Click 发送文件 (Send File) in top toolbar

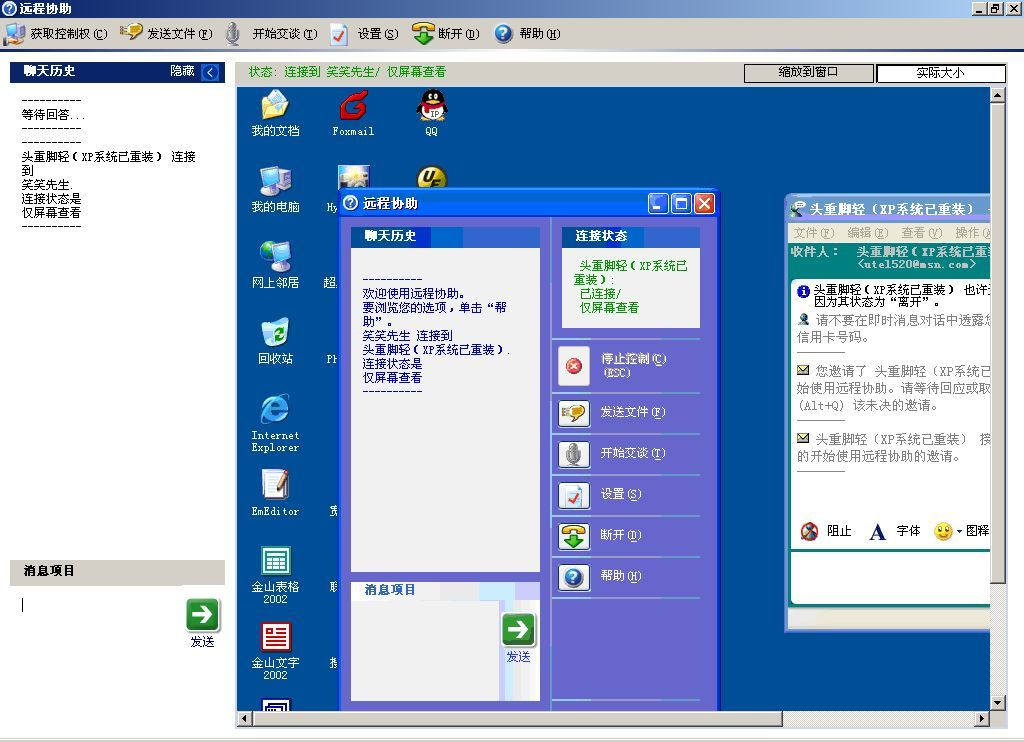(166, 34)
